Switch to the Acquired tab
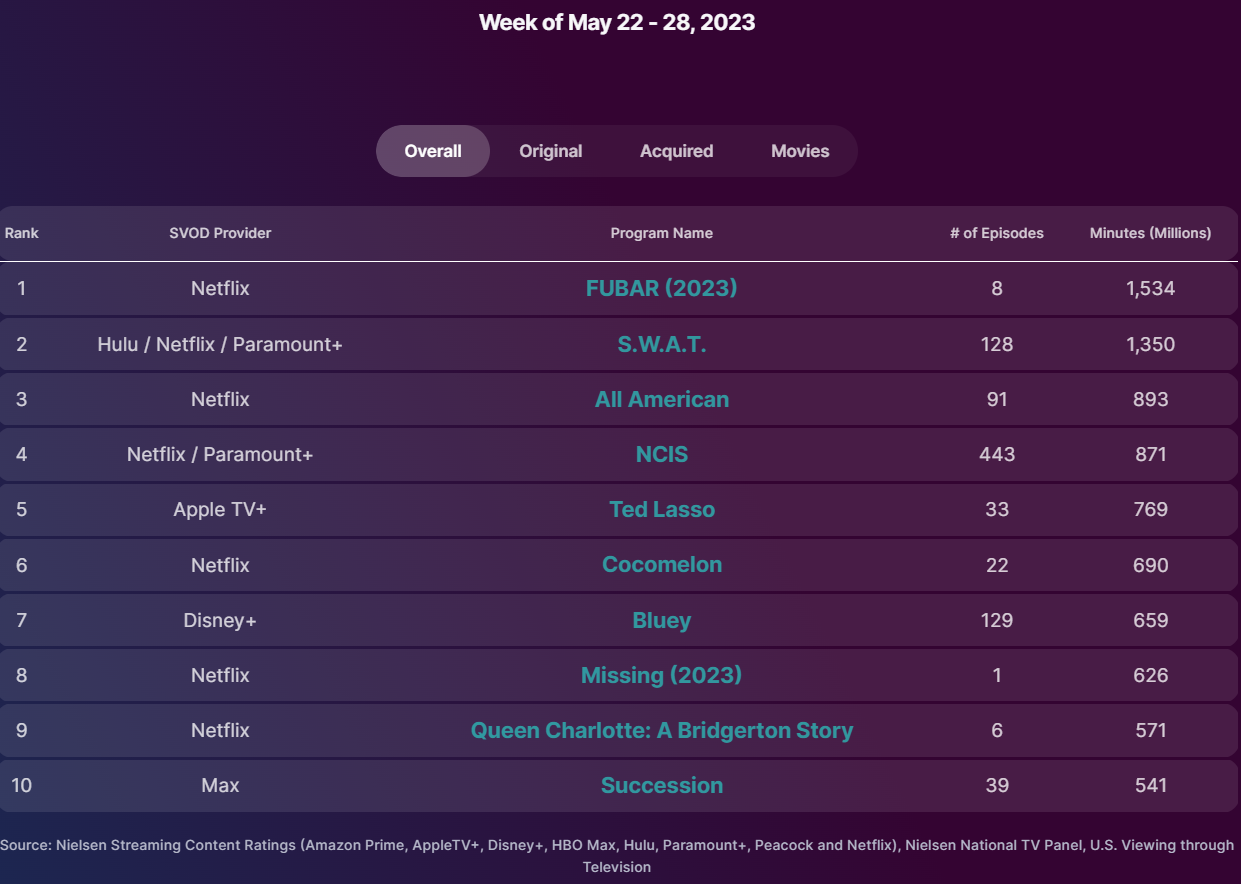Screen dimensions: 1241x884 click(676, 150)
